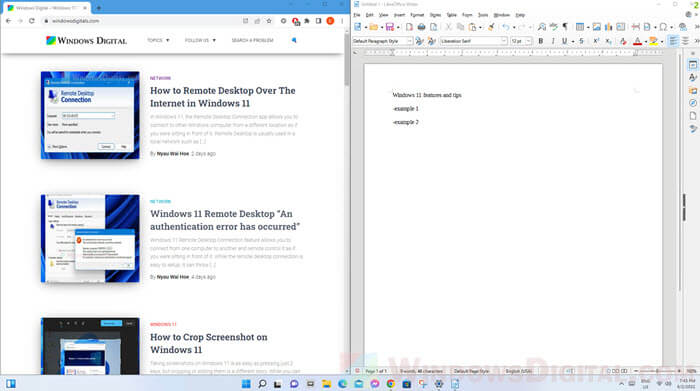Open the 12 pt font size dropdown

pos(529,41)
